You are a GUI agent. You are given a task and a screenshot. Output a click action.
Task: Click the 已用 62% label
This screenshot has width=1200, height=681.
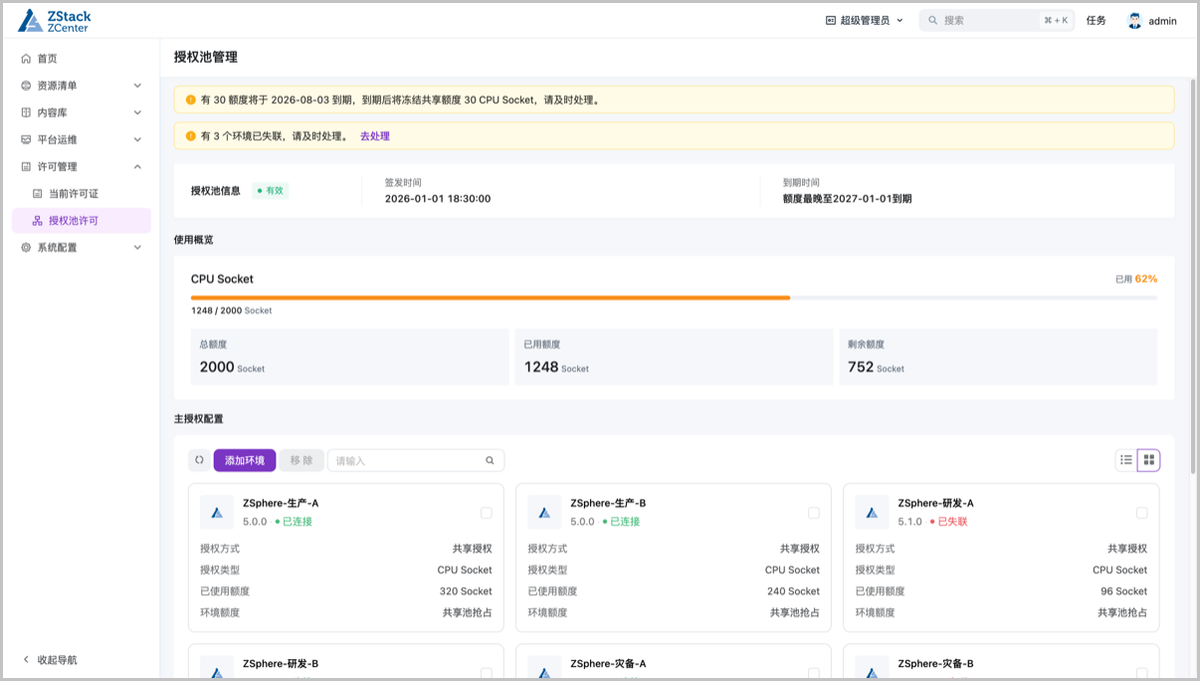[1136, 279]
